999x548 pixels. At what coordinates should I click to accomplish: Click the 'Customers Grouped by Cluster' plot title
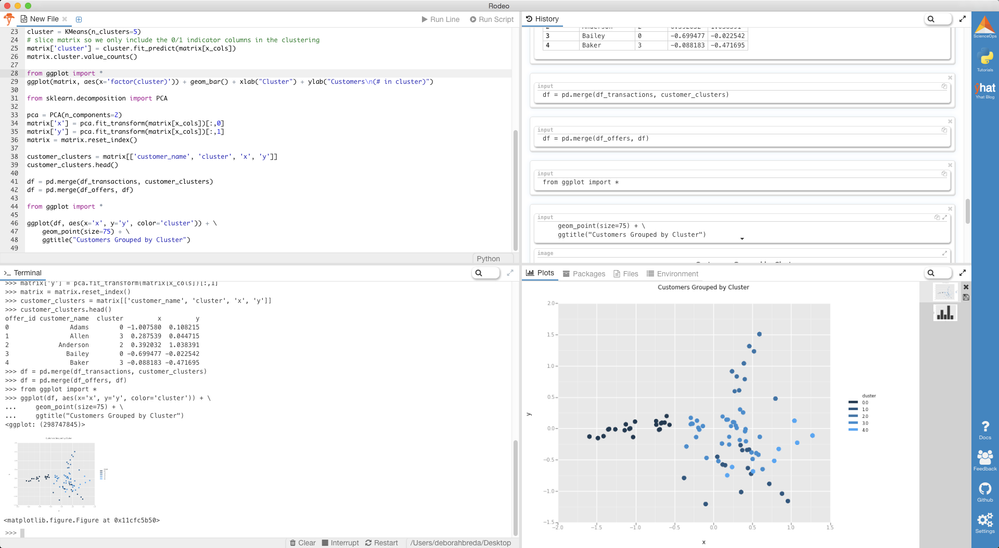tap(703, 287)
